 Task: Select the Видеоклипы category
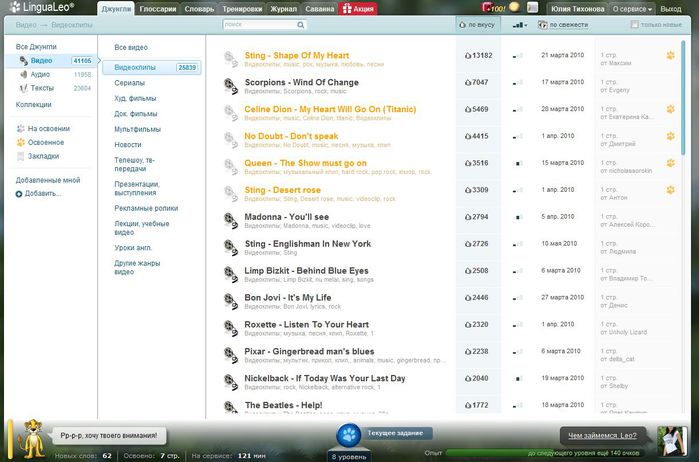point(152,68)
